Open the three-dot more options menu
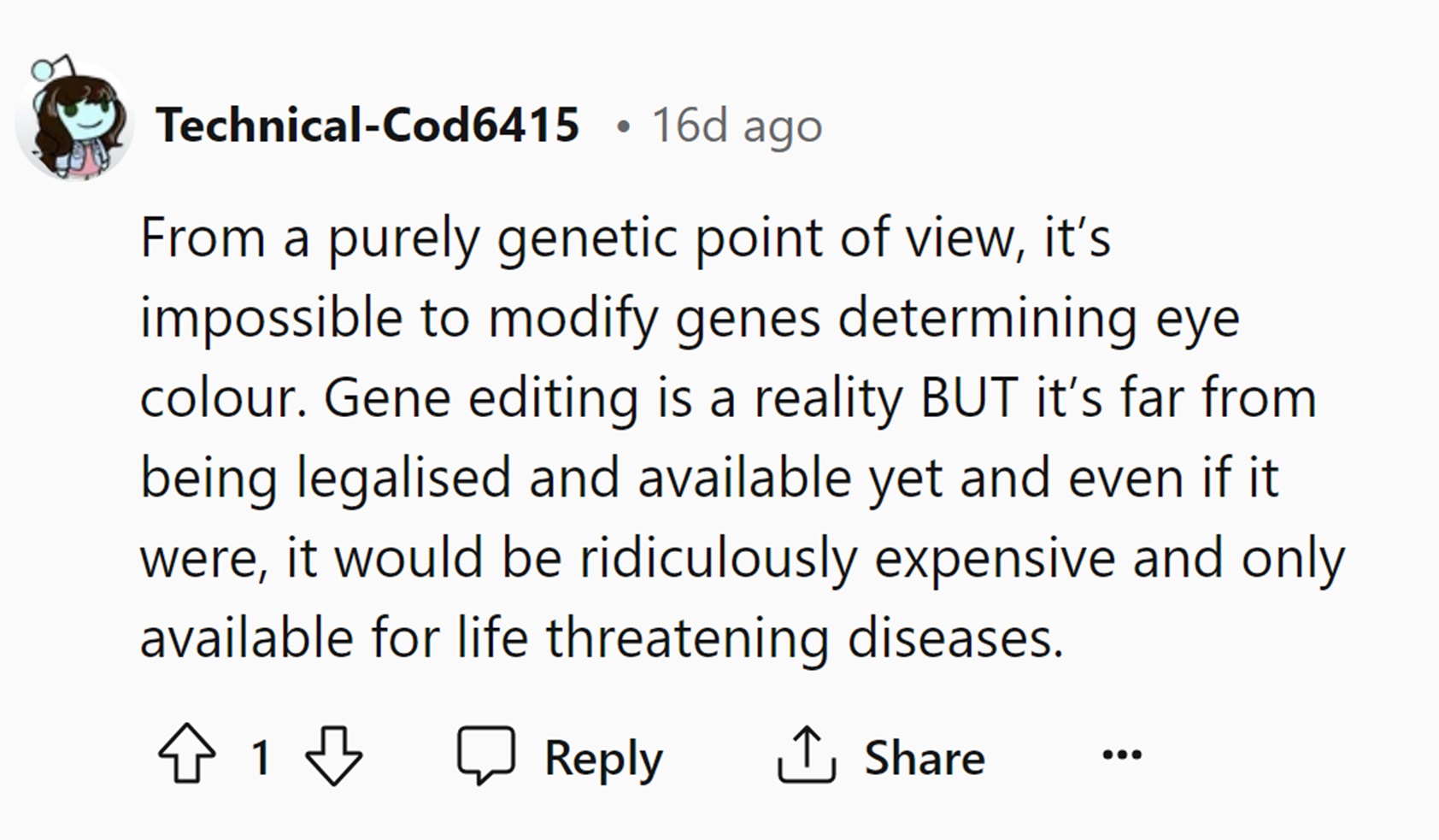Image resolution: width=1439 pixels, height=840 pixels. [x=1122, y=755]
